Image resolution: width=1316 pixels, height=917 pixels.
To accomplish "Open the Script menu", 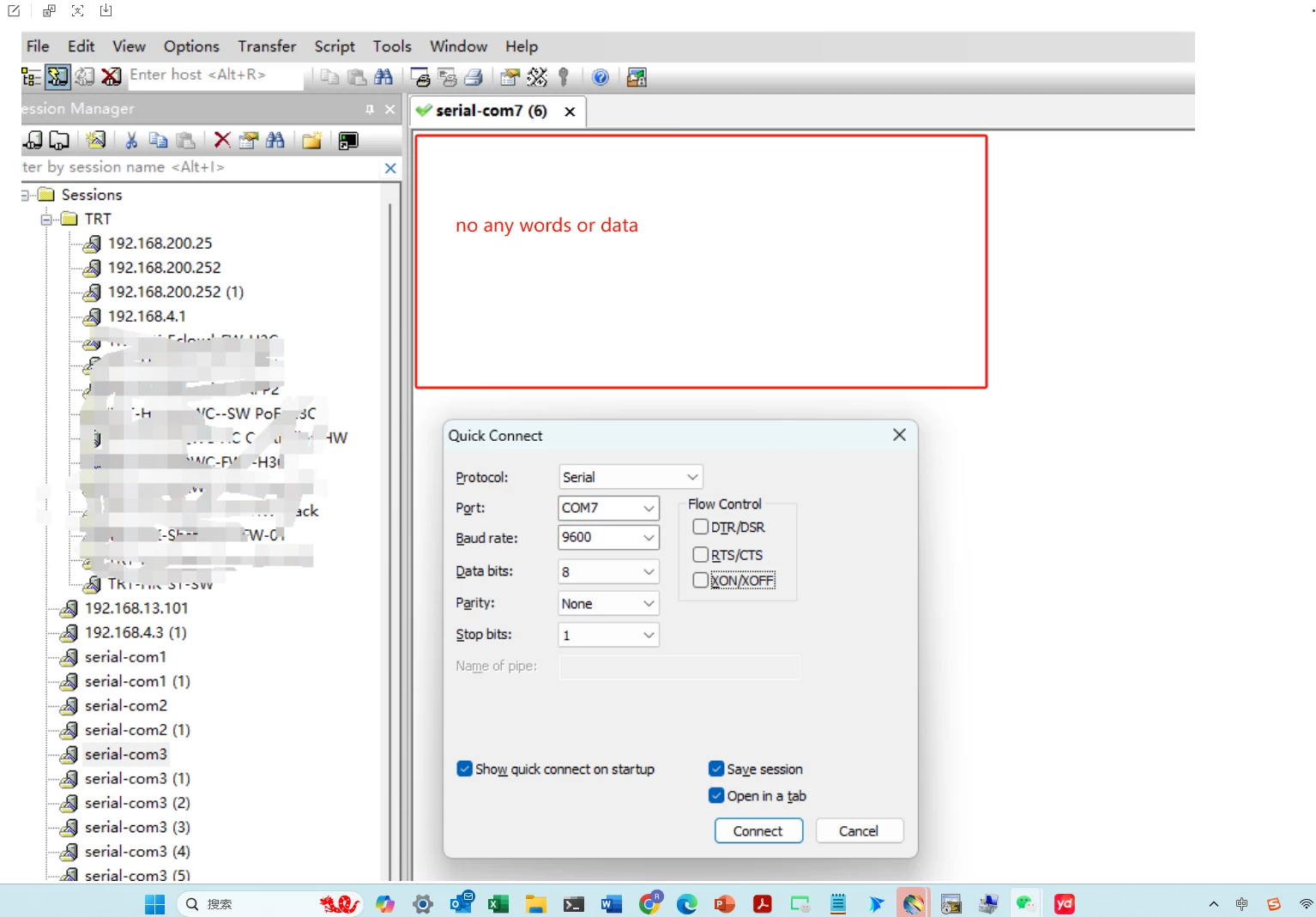I will [335, 46].
